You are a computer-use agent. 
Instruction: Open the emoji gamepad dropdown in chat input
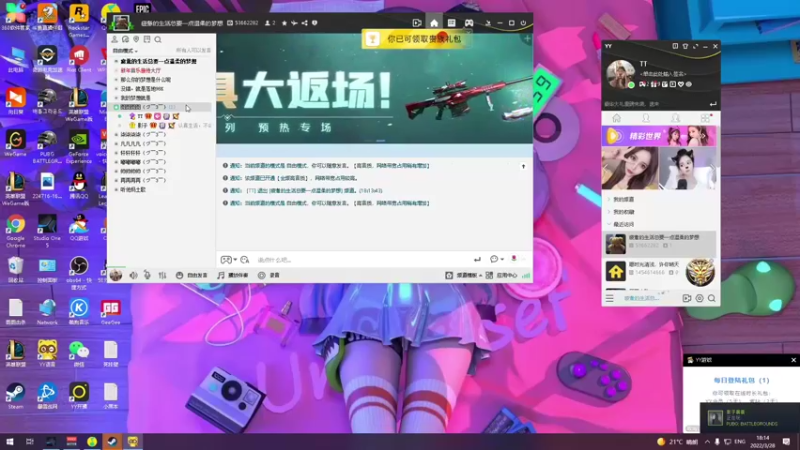tap(229, 260)
